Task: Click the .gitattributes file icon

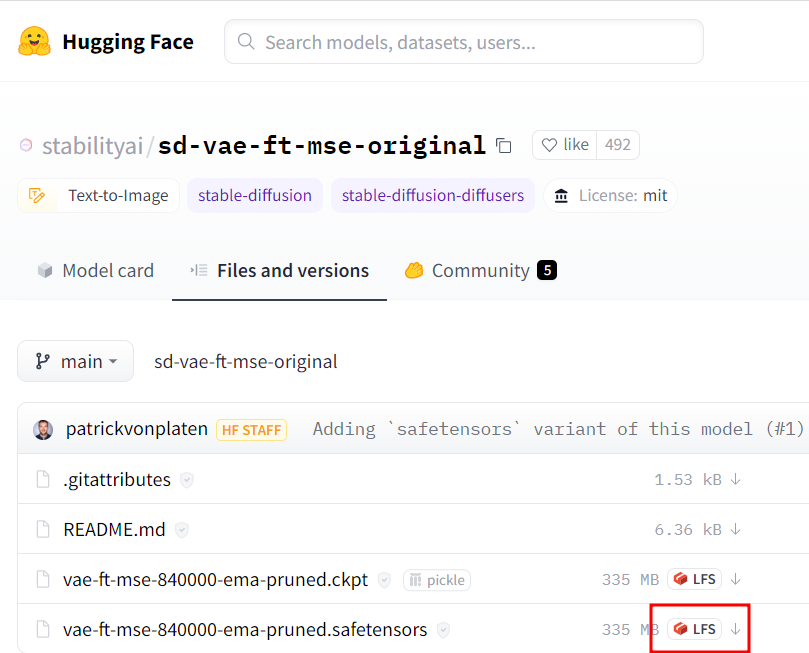Action: point(43,479)
